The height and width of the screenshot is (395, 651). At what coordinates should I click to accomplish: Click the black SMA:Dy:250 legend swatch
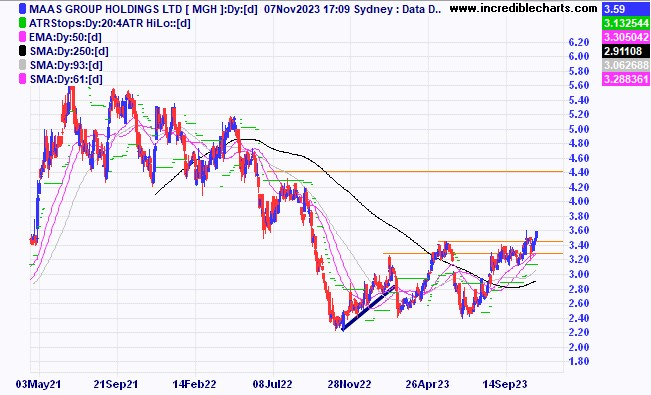click(23, 51)
